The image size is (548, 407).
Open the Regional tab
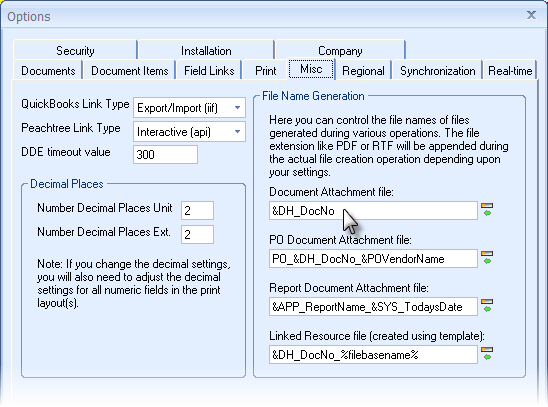click(363, 71)
